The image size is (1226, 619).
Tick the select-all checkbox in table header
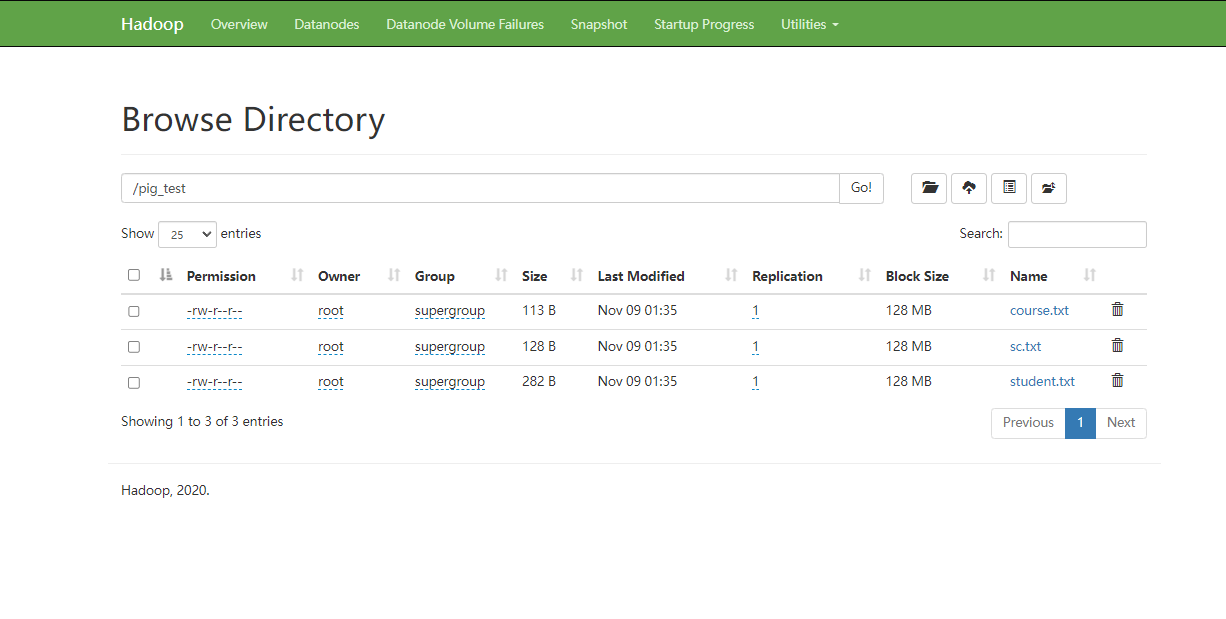click(134, 276)
